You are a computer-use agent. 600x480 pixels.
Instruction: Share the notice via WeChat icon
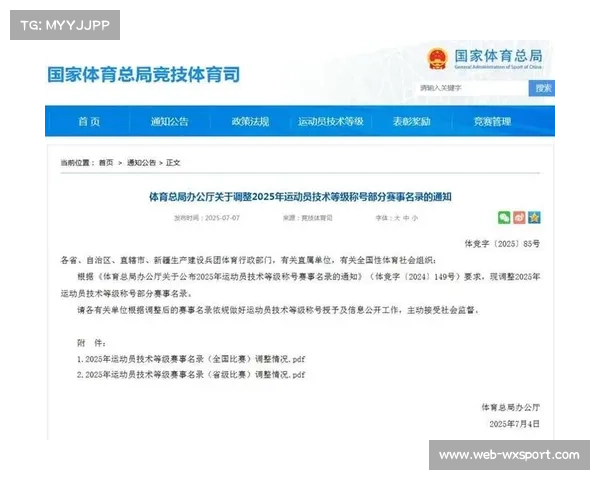(505, 217)
